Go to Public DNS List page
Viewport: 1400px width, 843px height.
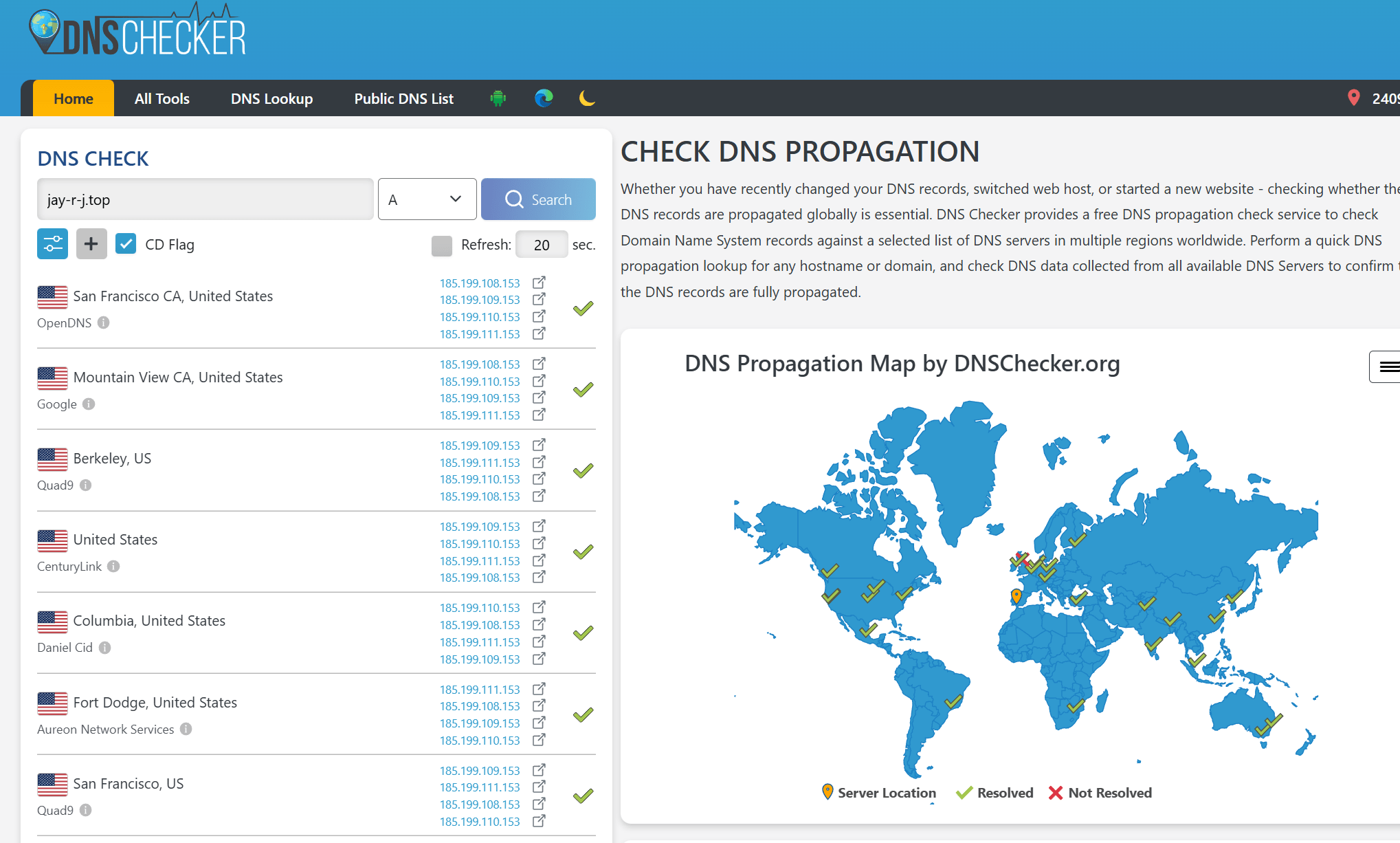pyautogui.click(x=403, y=98)
